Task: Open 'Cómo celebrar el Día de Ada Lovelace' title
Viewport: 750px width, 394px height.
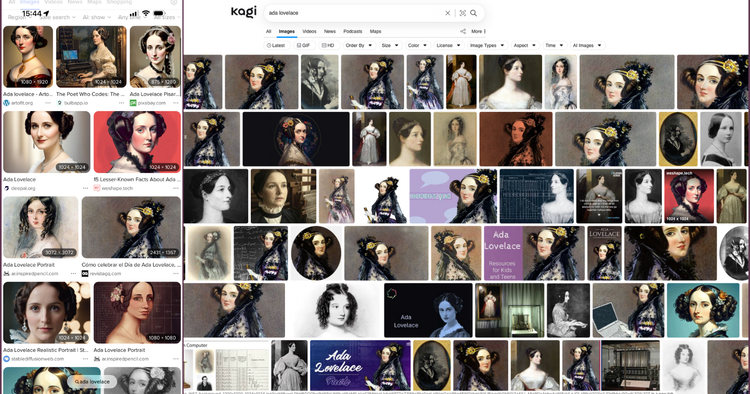Action: click(x=131, y=264)
